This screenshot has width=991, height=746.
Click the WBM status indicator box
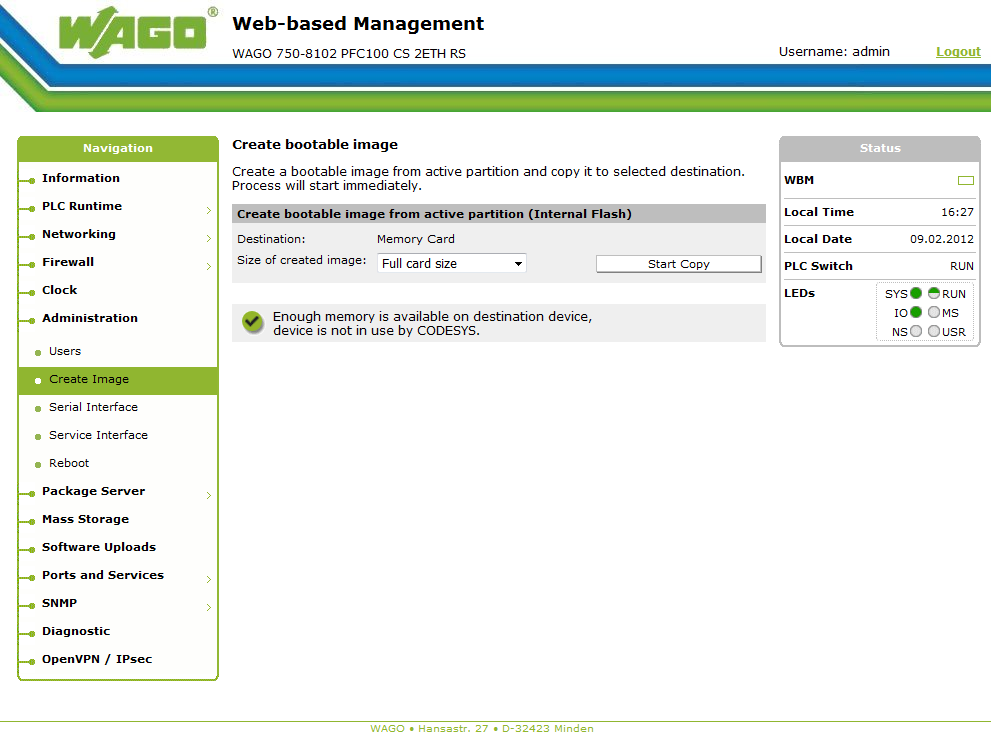pos(965,181)
